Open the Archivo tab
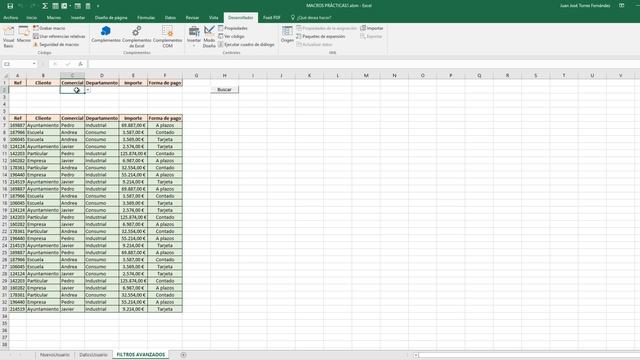Screen dimensions: 640x360 (11, 18)
